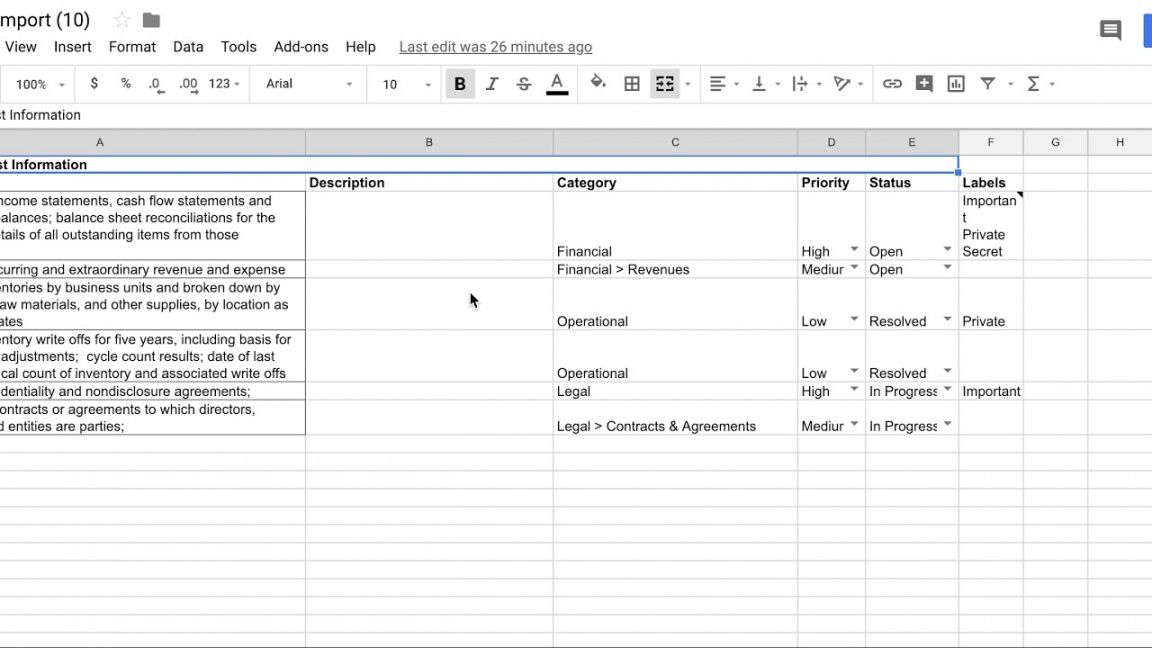Click the merge cells icon

665,84
